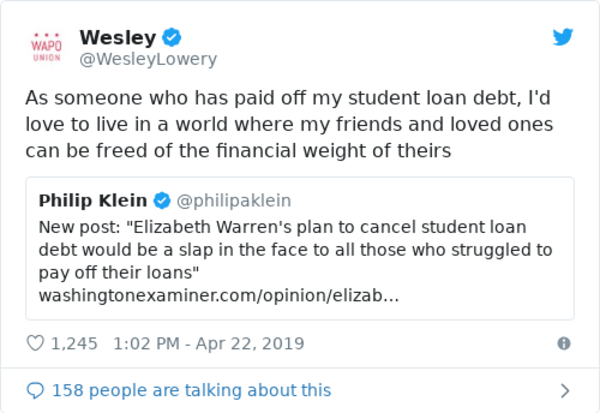Click Philip Klein's verified badge

point(165,200)
